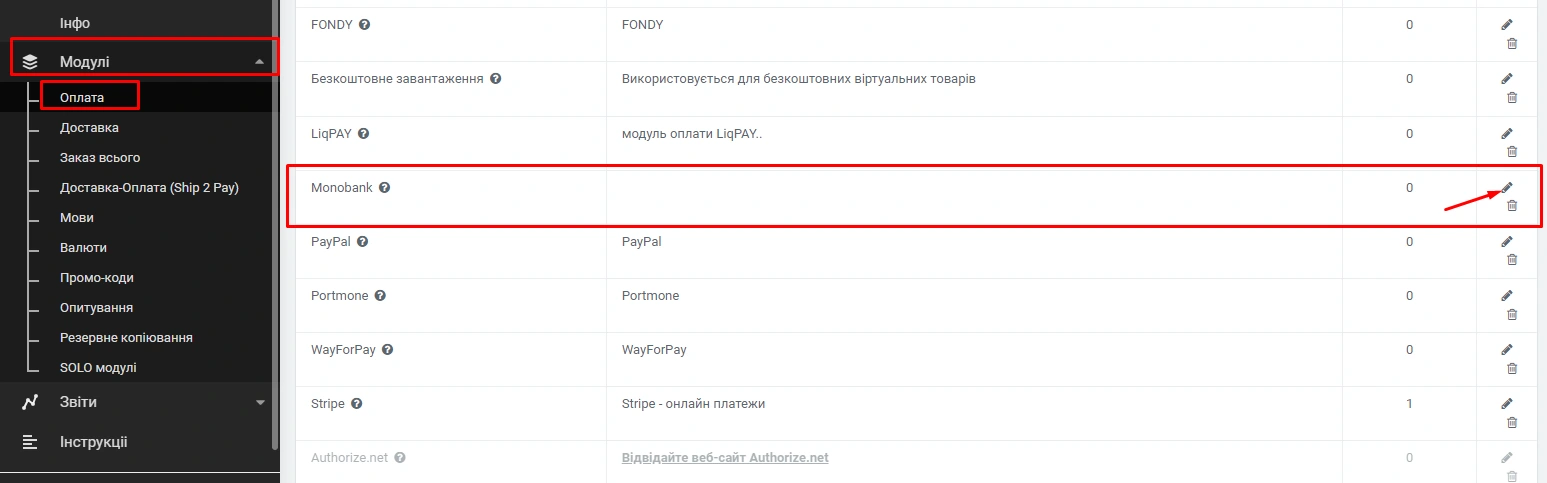Open the Інструкції sidebar link

93,442
